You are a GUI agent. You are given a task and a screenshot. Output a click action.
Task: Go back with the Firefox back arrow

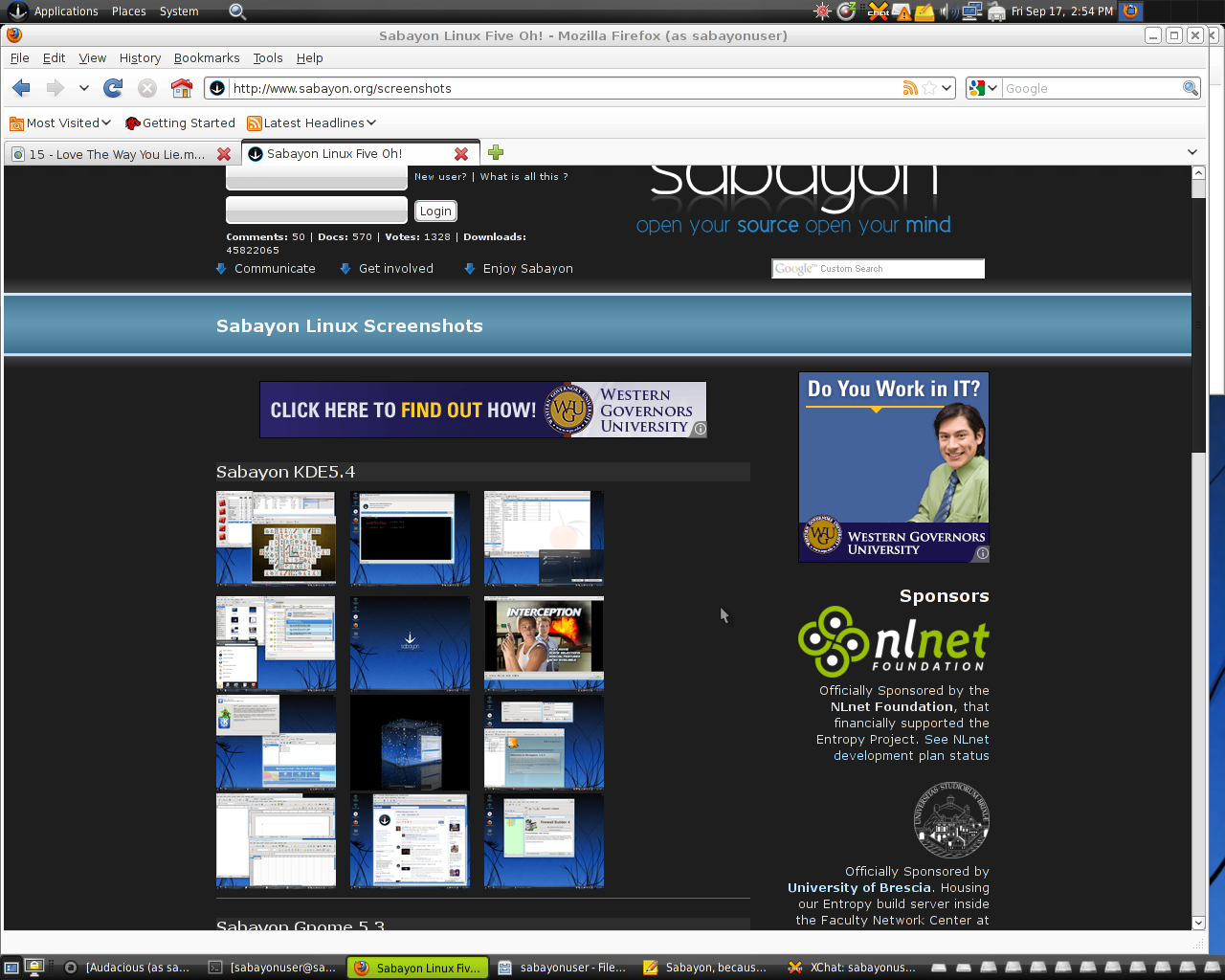21,88
